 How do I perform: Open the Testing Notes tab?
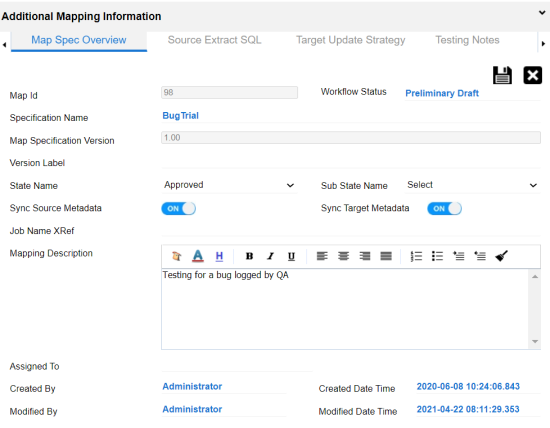pos(467,40)
